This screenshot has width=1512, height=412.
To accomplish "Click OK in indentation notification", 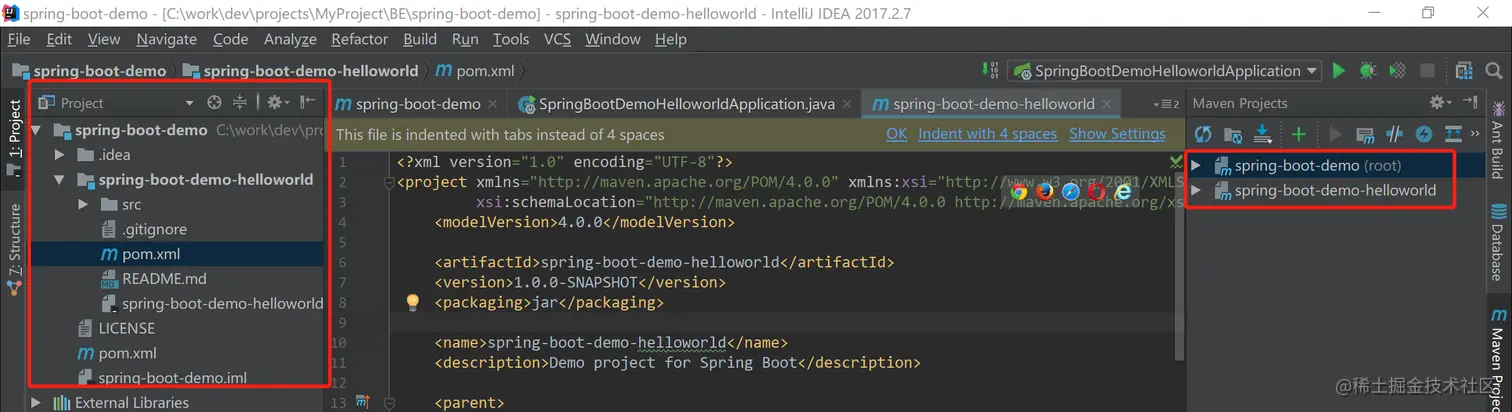I will coord(896,134).
